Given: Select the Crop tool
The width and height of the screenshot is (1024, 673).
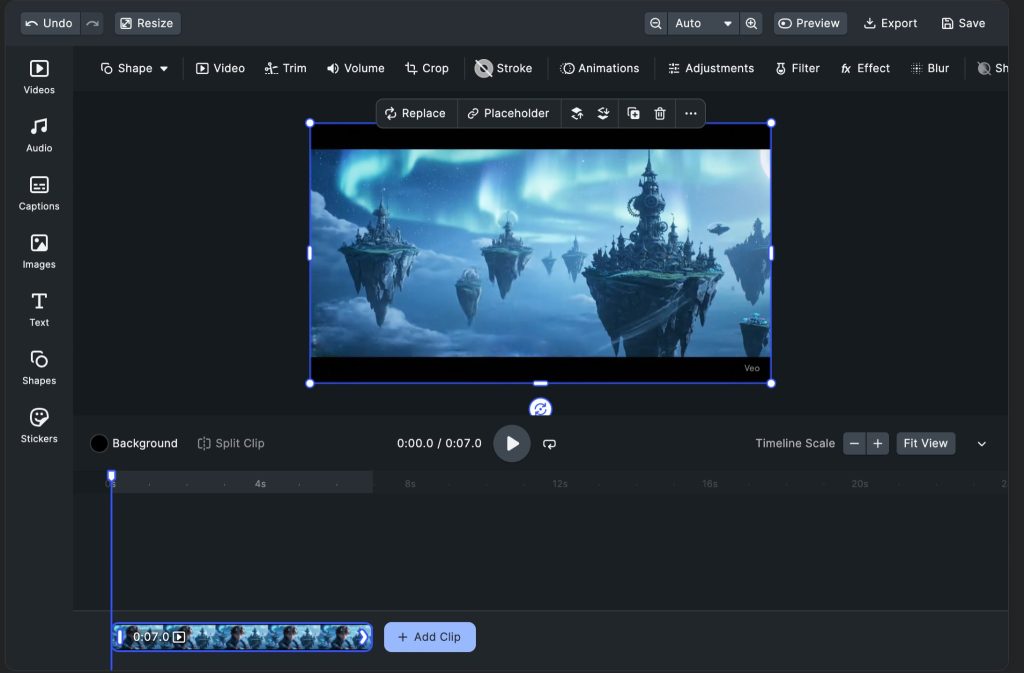Looking at the screenshot, I should point(427,69).
